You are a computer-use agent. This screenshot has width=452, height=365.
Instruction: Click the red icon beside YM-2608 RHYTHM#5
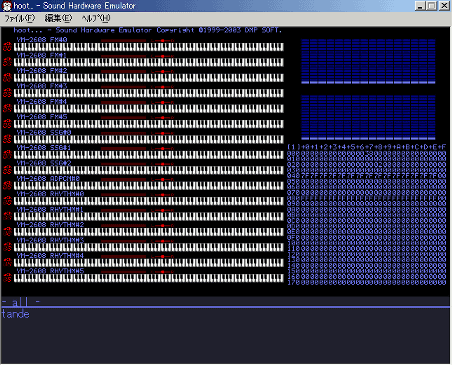[x=7, y=278]
